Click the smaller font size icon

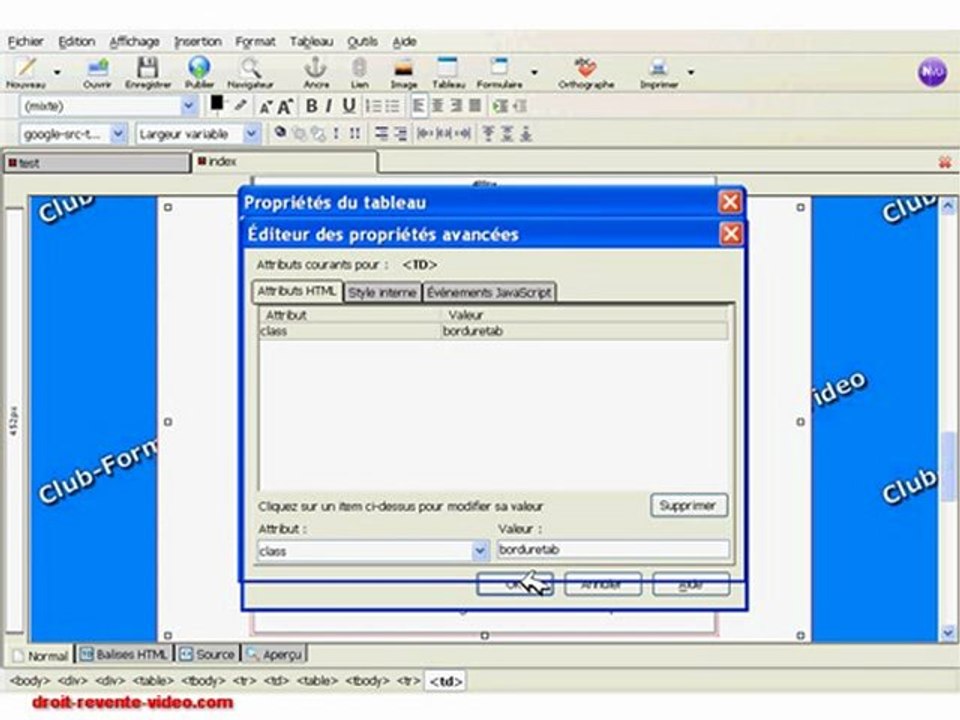264,107
